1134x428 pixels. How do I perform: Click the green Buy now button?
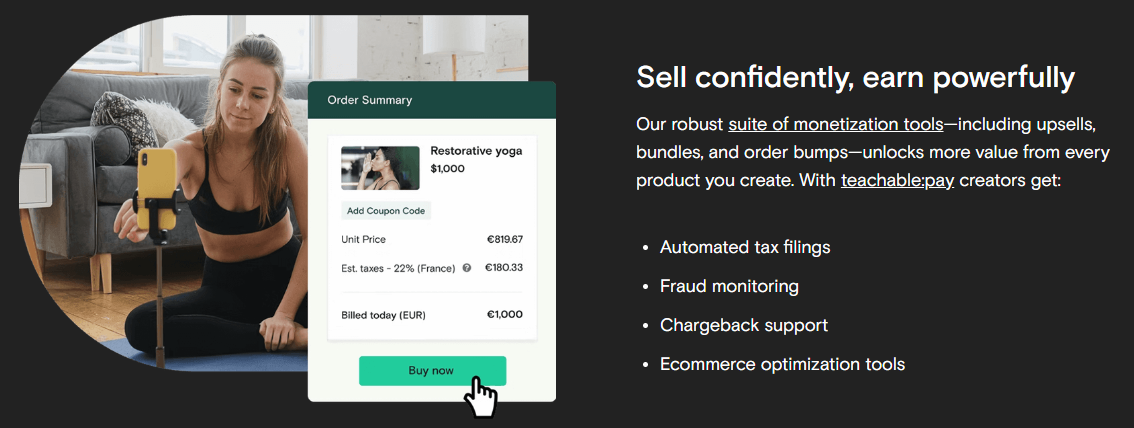tap(432, 371)
